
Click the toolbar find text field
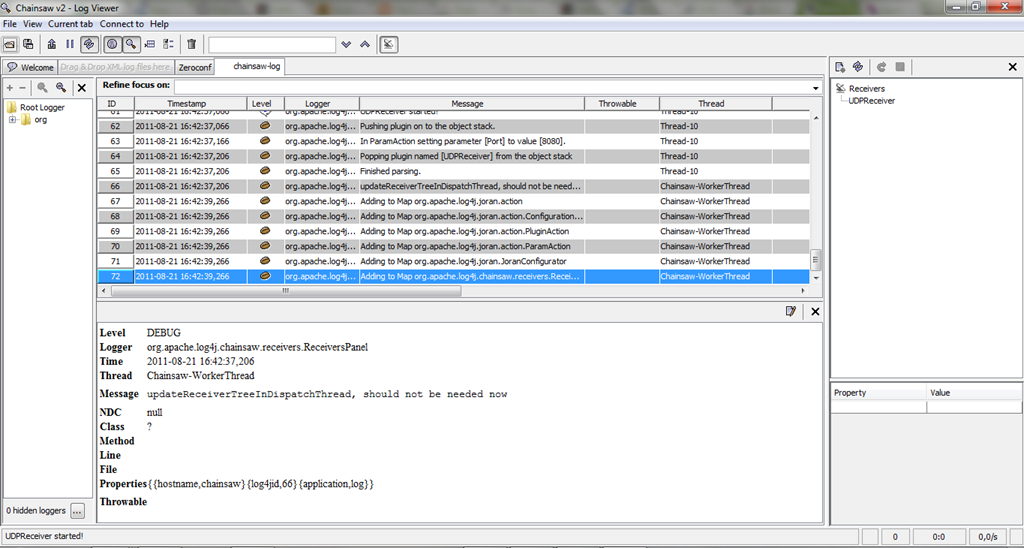click(272, 44)
